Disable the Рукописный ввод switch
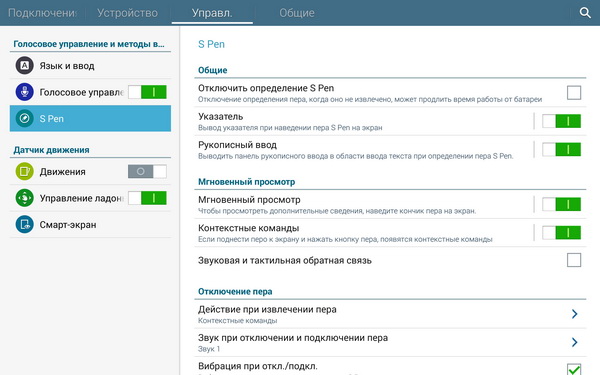Image resolution: width=600 pixels, height=375 pixels. click(x=561, y=150)
